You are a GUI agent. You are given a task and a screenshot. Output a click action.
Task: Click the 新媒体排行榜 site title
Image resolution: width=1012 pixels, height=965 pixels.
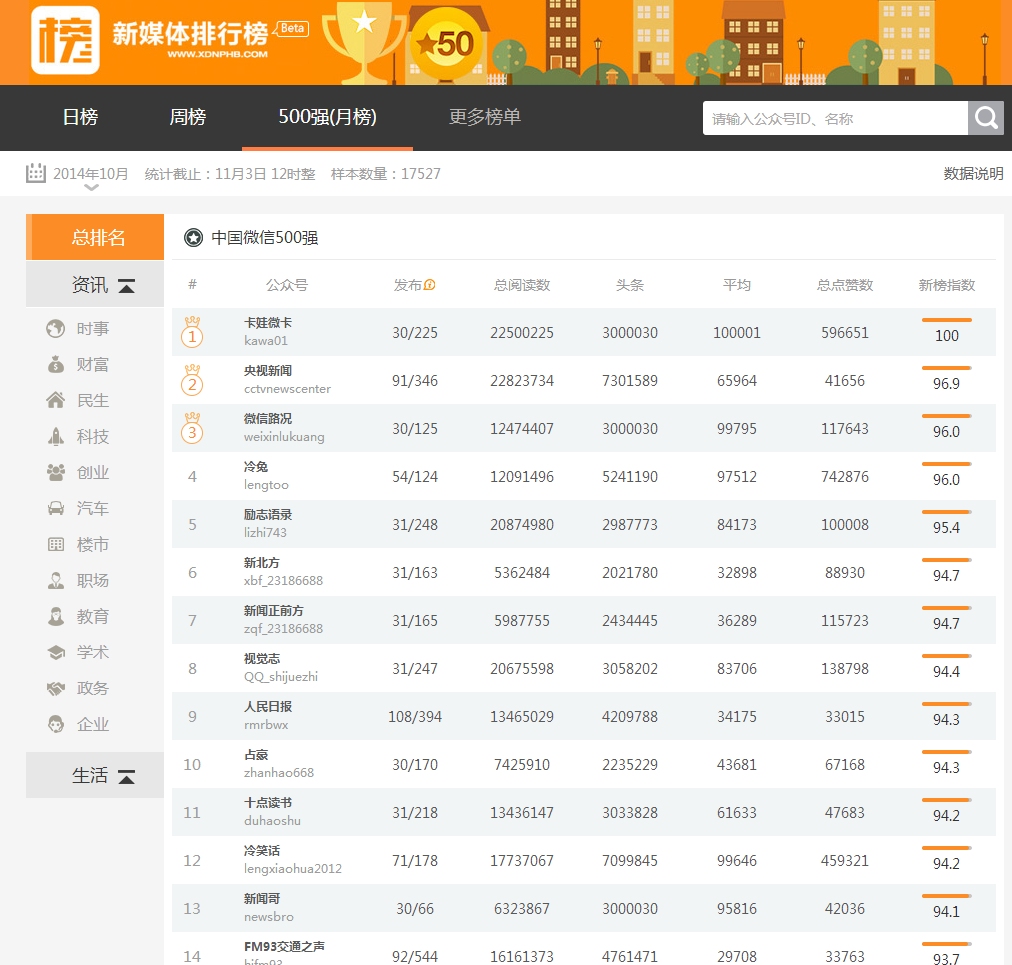point(190,32)
